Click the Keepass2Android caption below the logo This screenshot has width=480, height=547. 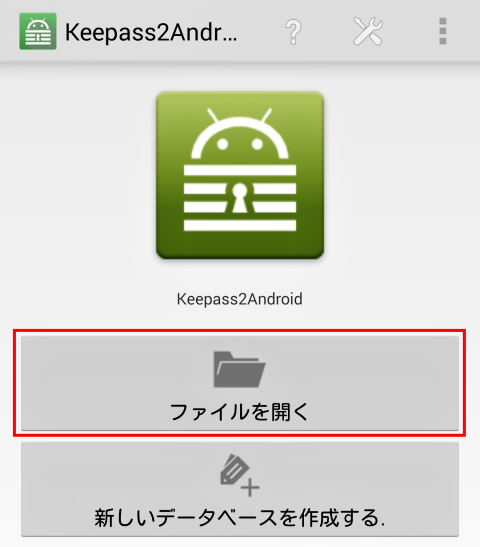(x=240, y=299)
